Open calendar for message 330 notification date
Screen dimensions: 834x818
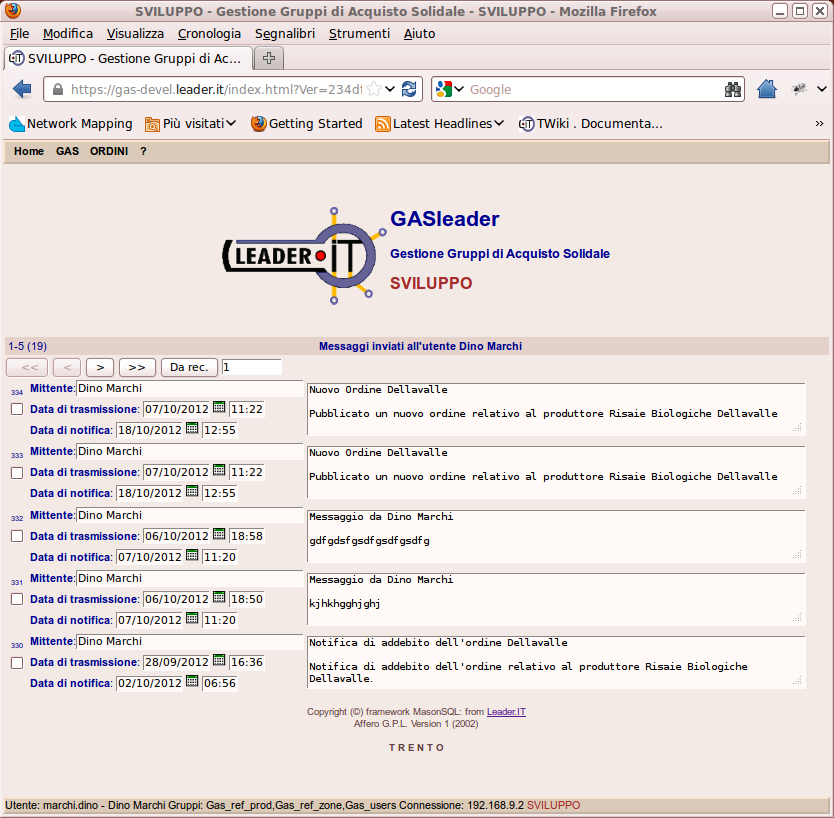click(192, 681)
